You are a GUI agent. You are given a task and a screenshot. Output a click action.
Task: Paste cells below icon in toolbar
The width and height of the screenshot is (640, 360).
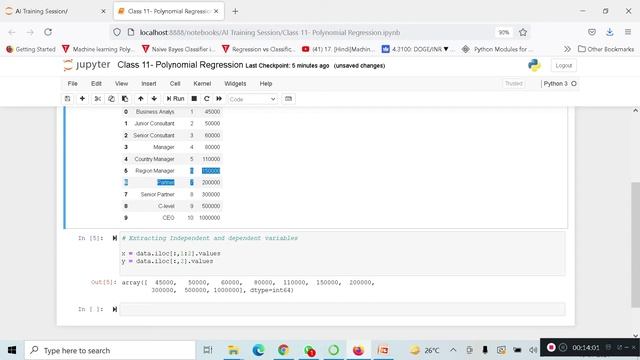[125, 99]
